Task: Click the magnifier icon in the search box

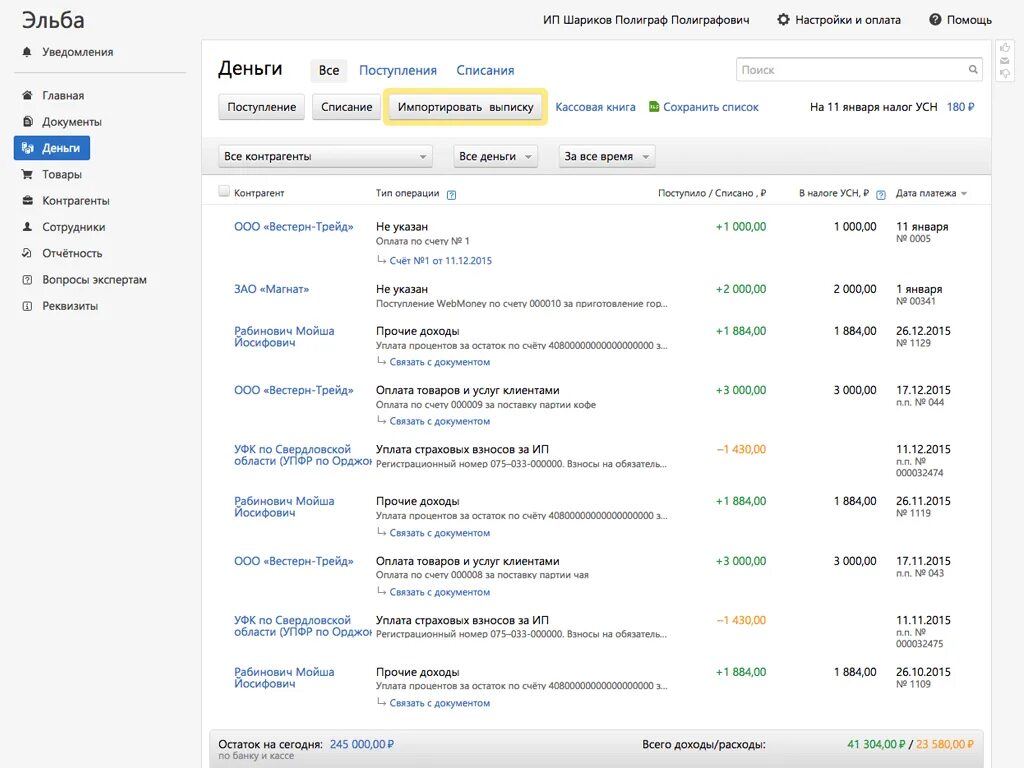Action: [x=973, y=70]
